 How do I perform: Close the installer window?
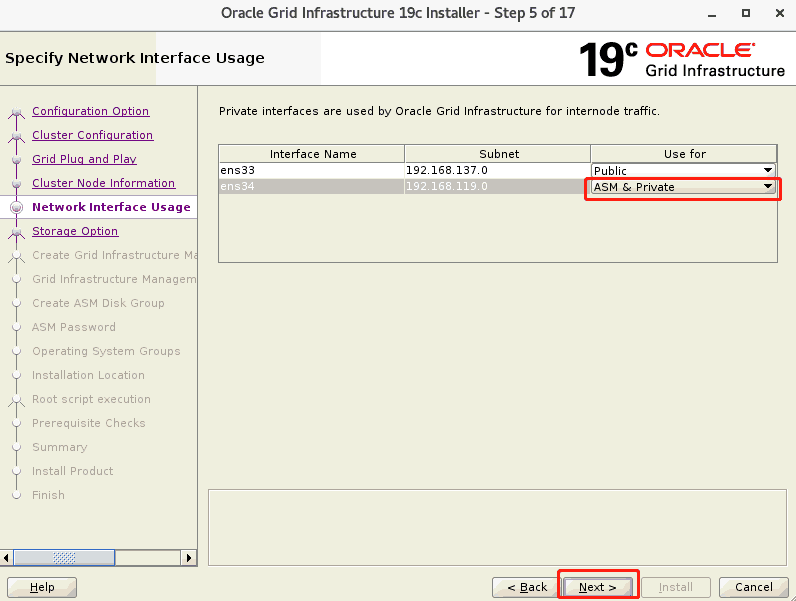coord(780,13)
